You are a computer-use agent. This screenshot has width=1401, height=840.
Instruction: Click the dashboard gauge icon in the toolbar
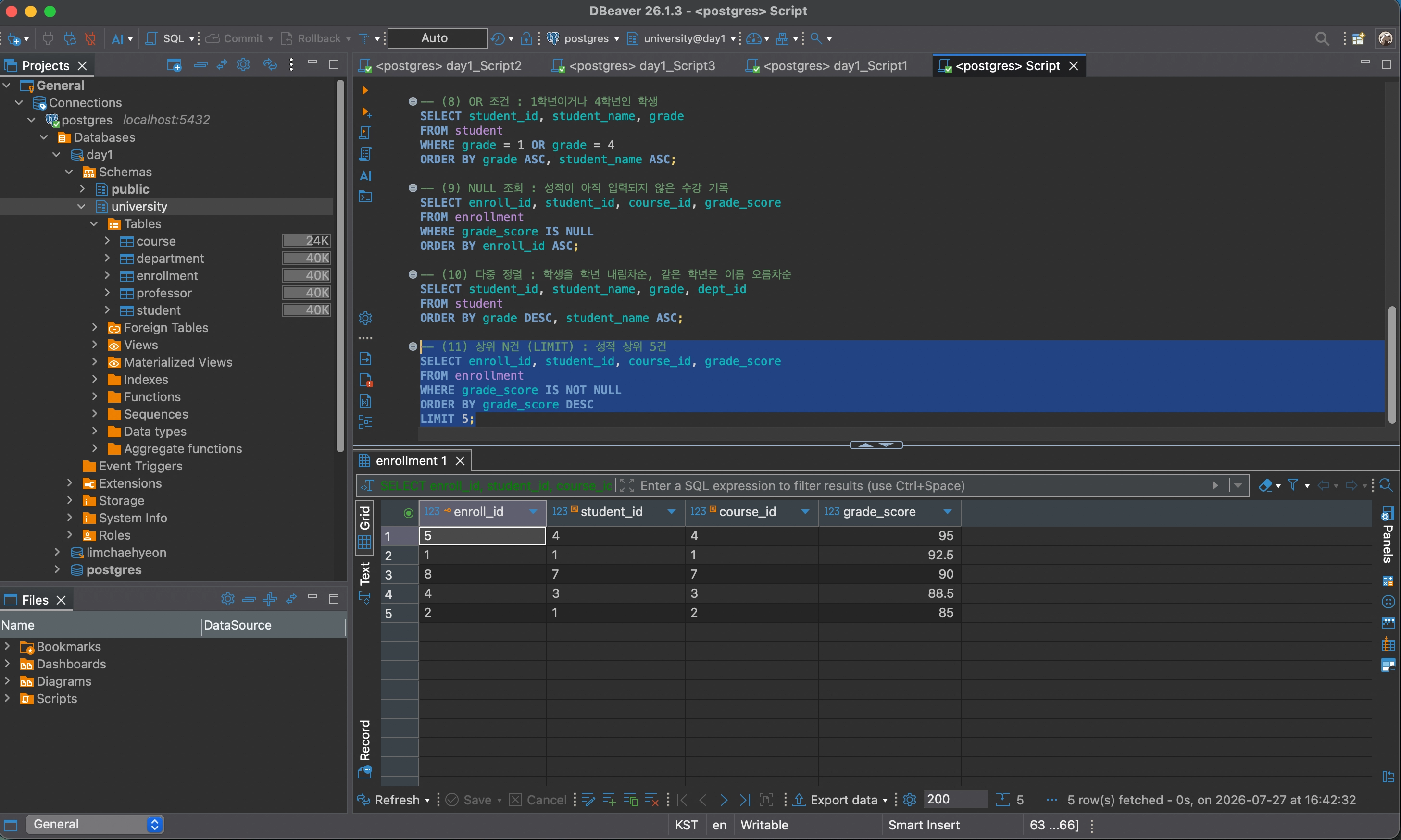tap(753, 38)
